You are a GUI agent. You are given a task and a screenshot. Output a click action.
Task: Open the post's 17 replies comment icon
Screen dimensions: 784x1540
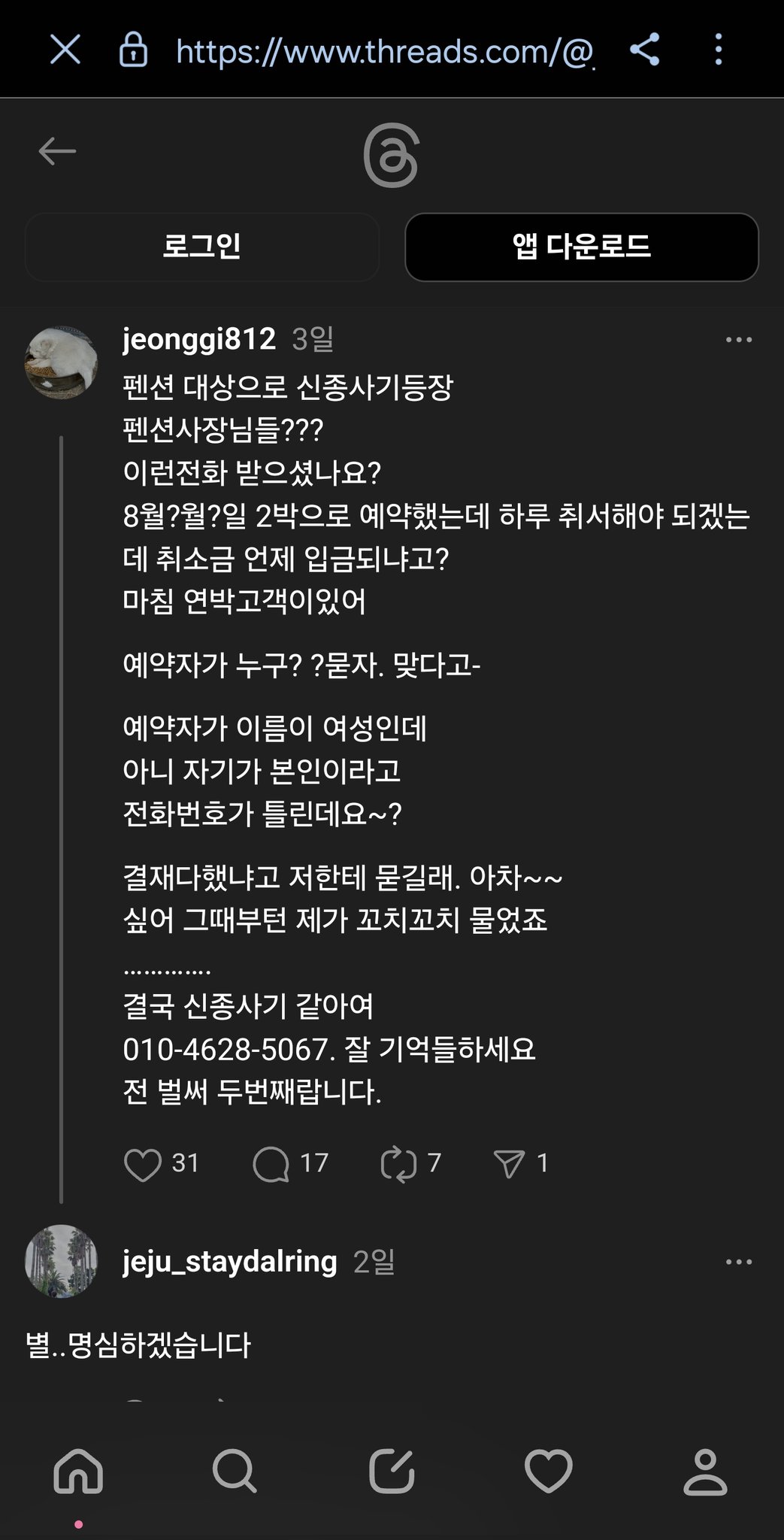tap(271, 1164)
